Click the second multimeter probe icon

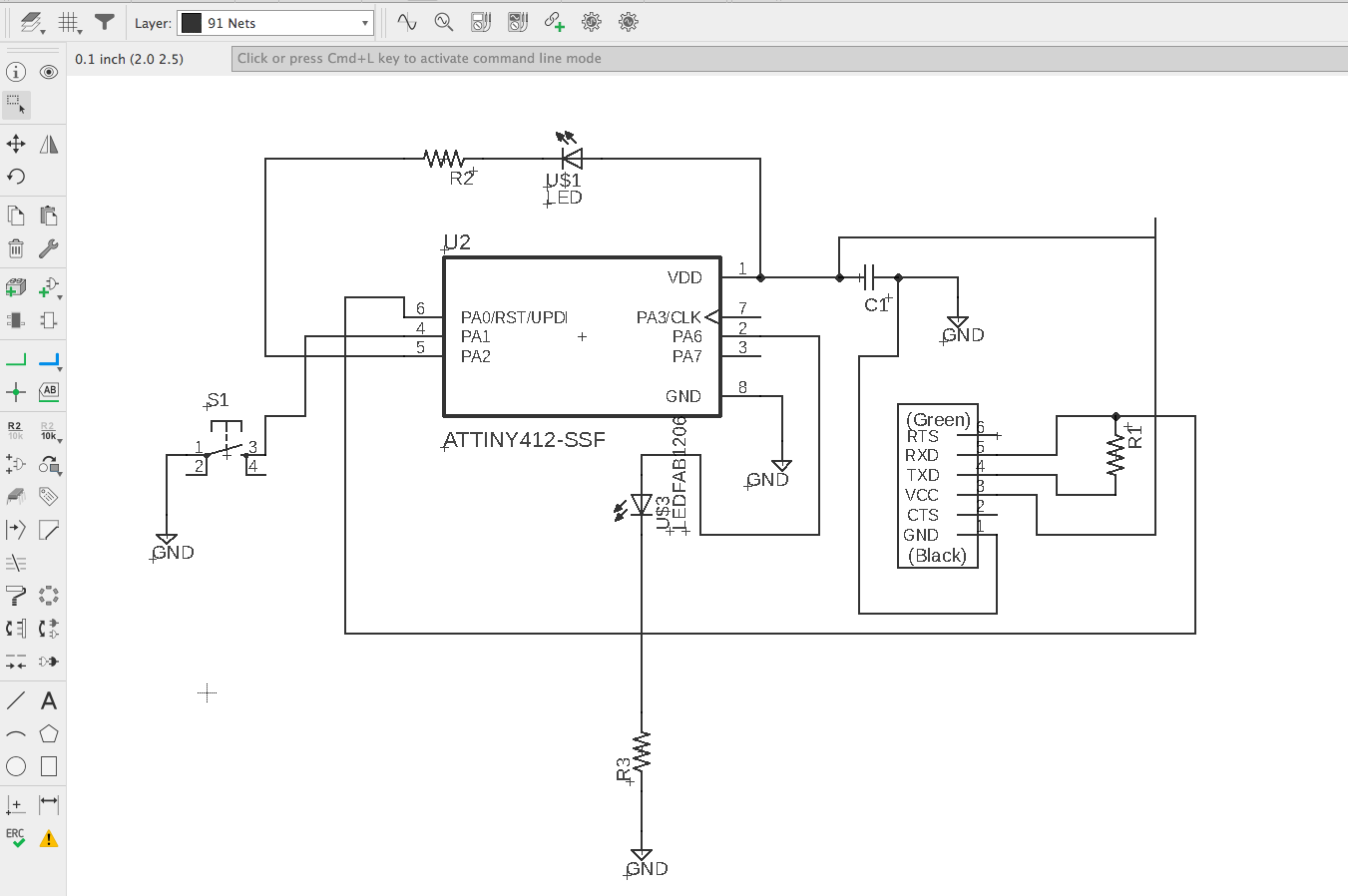point(517,22)
